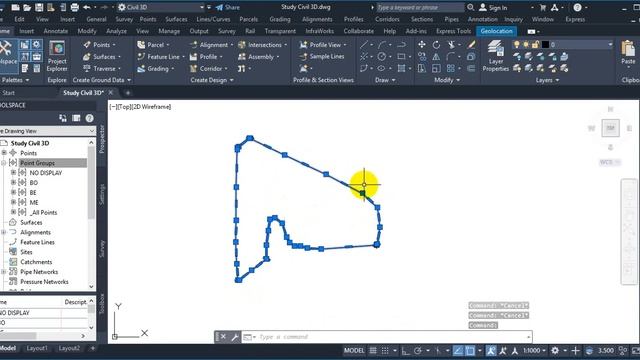Expand the Create Ground Data panel

coord(102,80)
